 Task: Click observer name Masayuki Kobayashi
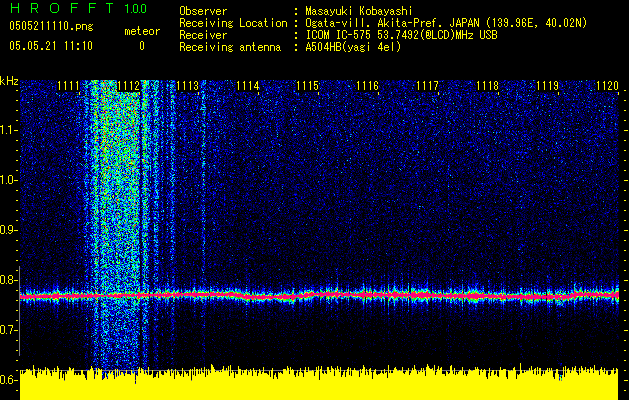tap(359, 11)
